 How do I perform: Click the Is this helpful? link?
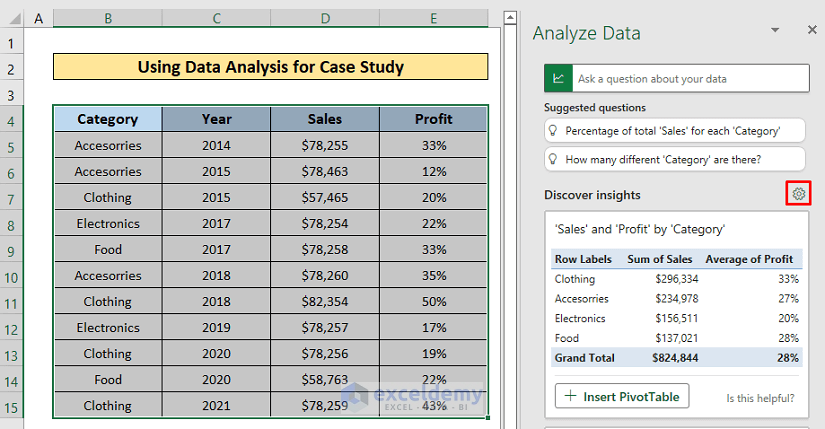click(760, 398)
